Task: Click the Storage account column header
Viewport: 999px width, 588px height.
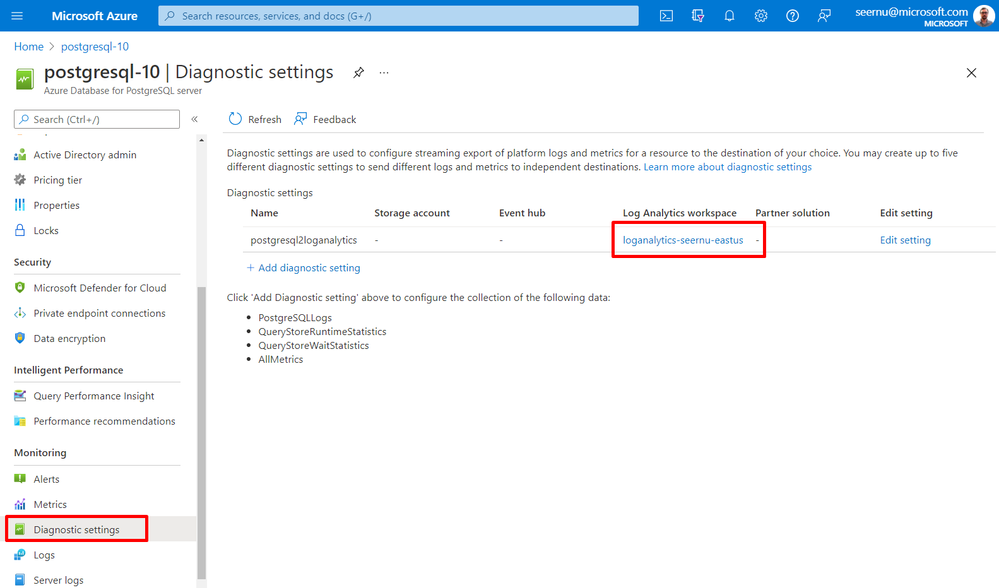Action: click(412, 213)
